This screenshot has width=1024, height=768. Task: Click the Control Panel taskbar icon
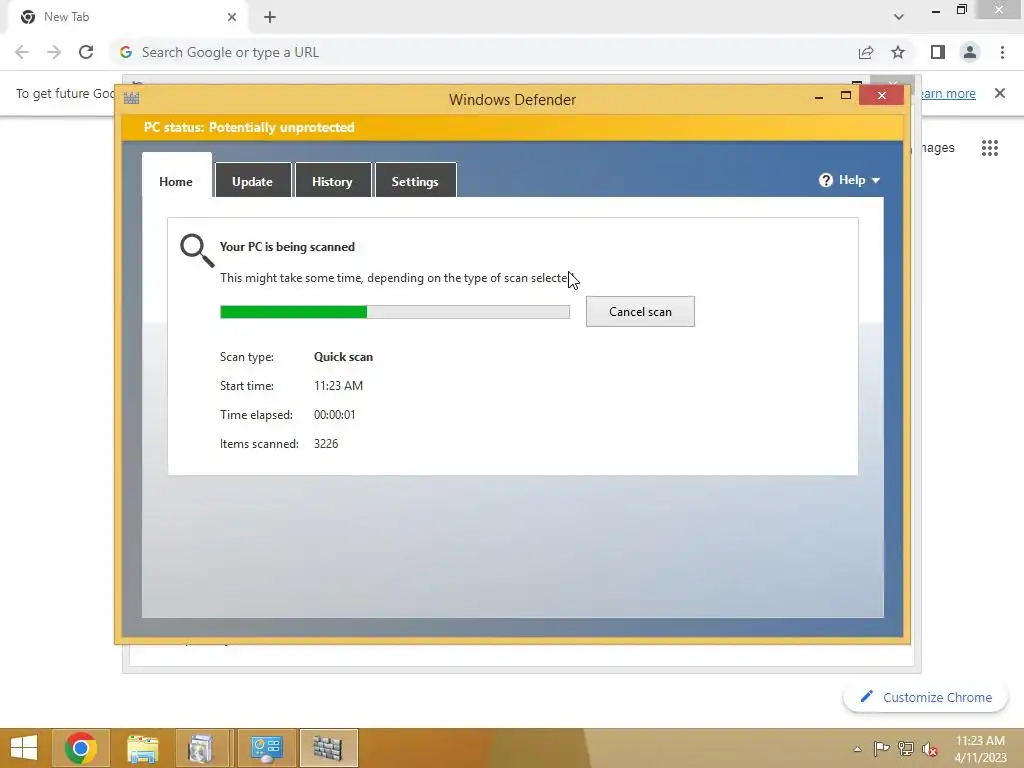point(266,748)
